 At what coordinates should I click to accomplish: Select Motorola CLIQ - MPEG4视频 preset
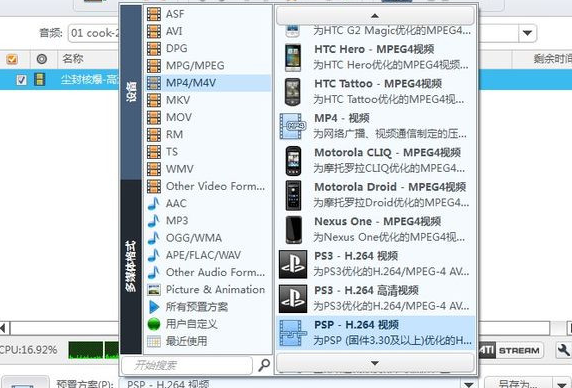pos(376,160)
